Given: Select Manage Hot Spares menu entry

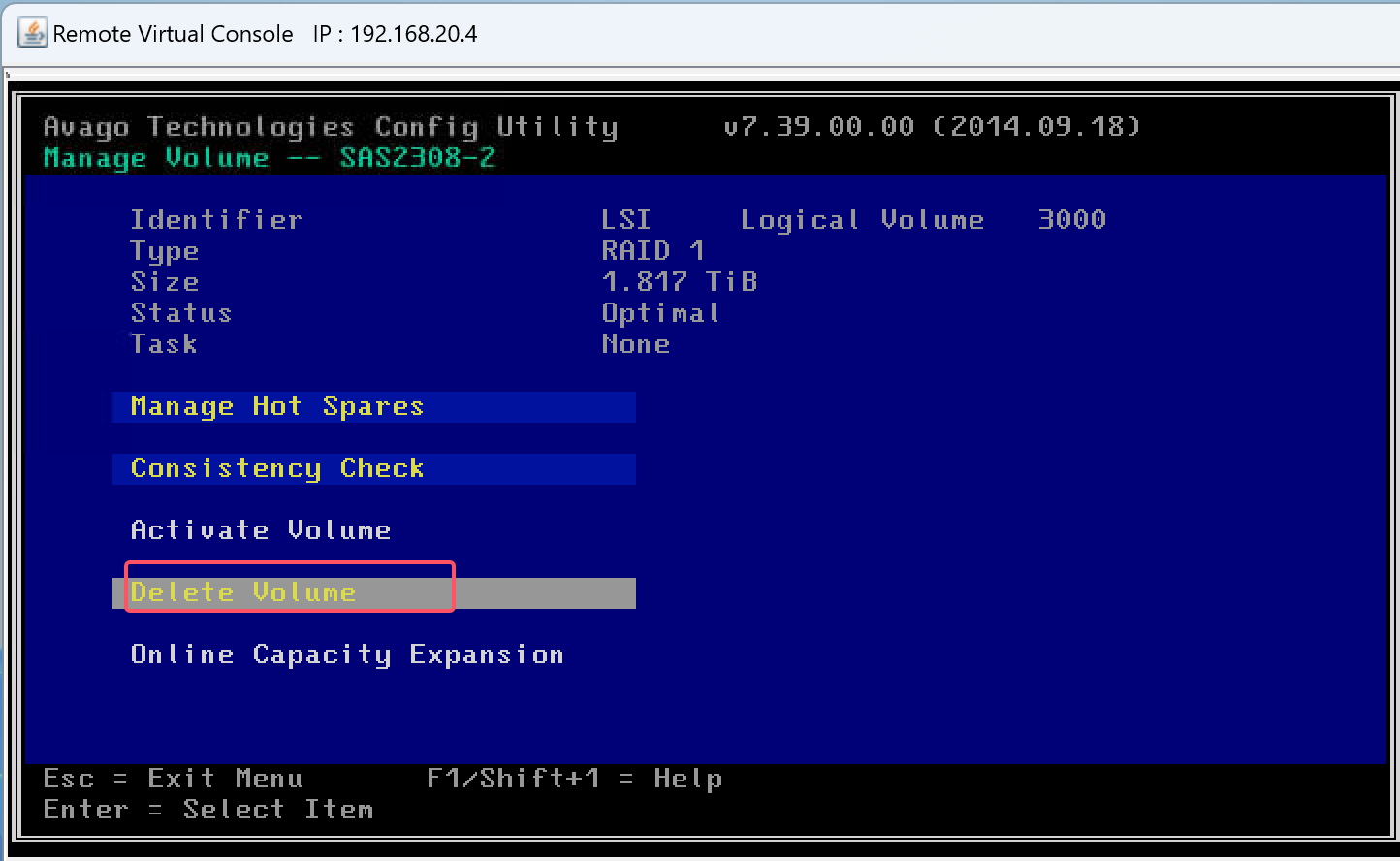Looking at the screenshot, I should pos(374,406).
